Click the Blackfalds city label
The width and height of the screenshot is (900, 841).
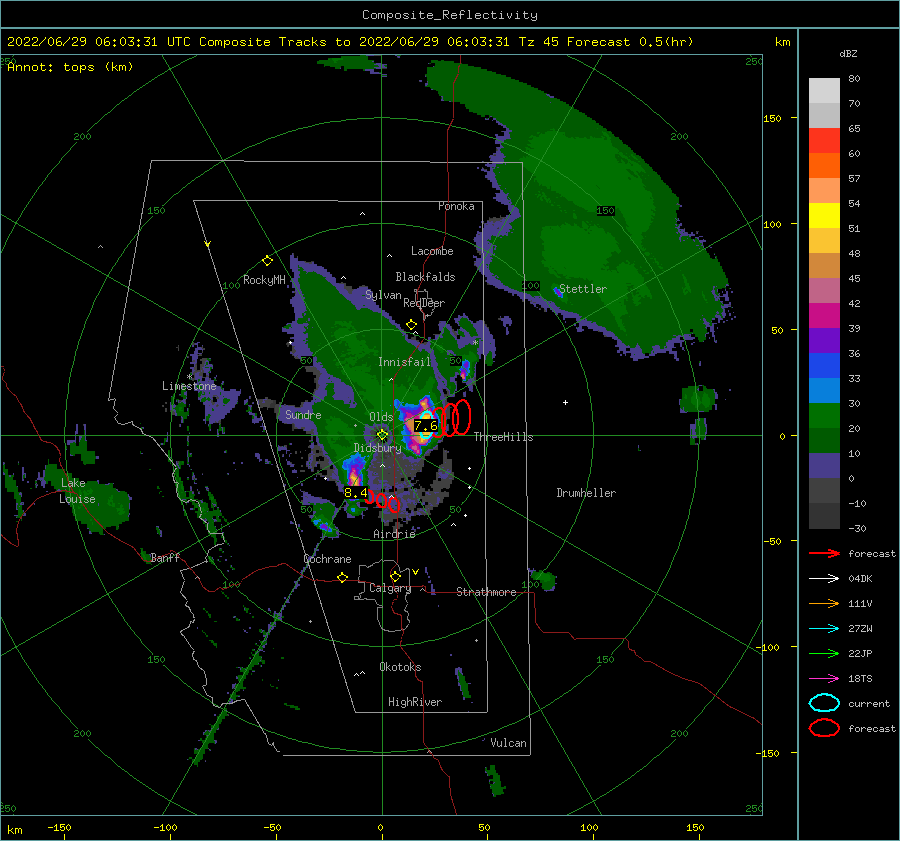(x=425, y=277)
